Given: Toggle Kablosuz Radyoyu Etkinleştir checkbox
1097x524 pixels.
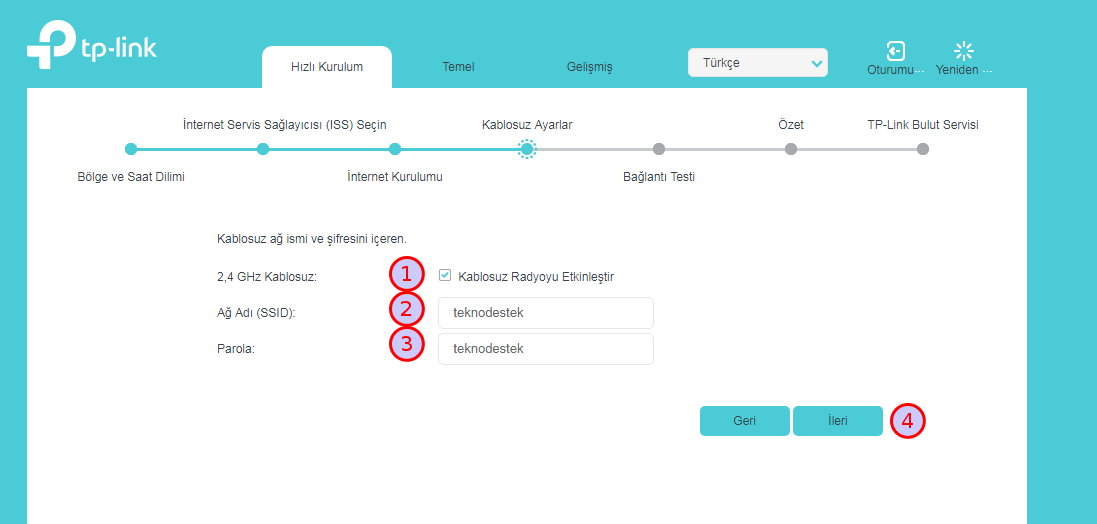Looking at the screenshot, I should point(445,275).
